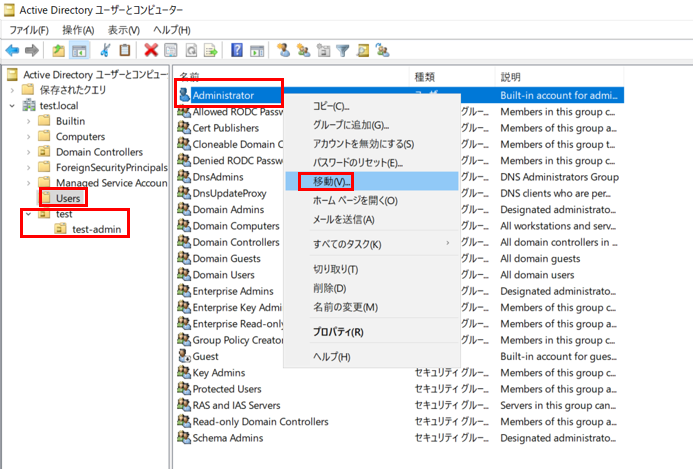Open the すべてのタスク(K) submenu
Viewport: 693px width, 469px height.
[371, 244]
